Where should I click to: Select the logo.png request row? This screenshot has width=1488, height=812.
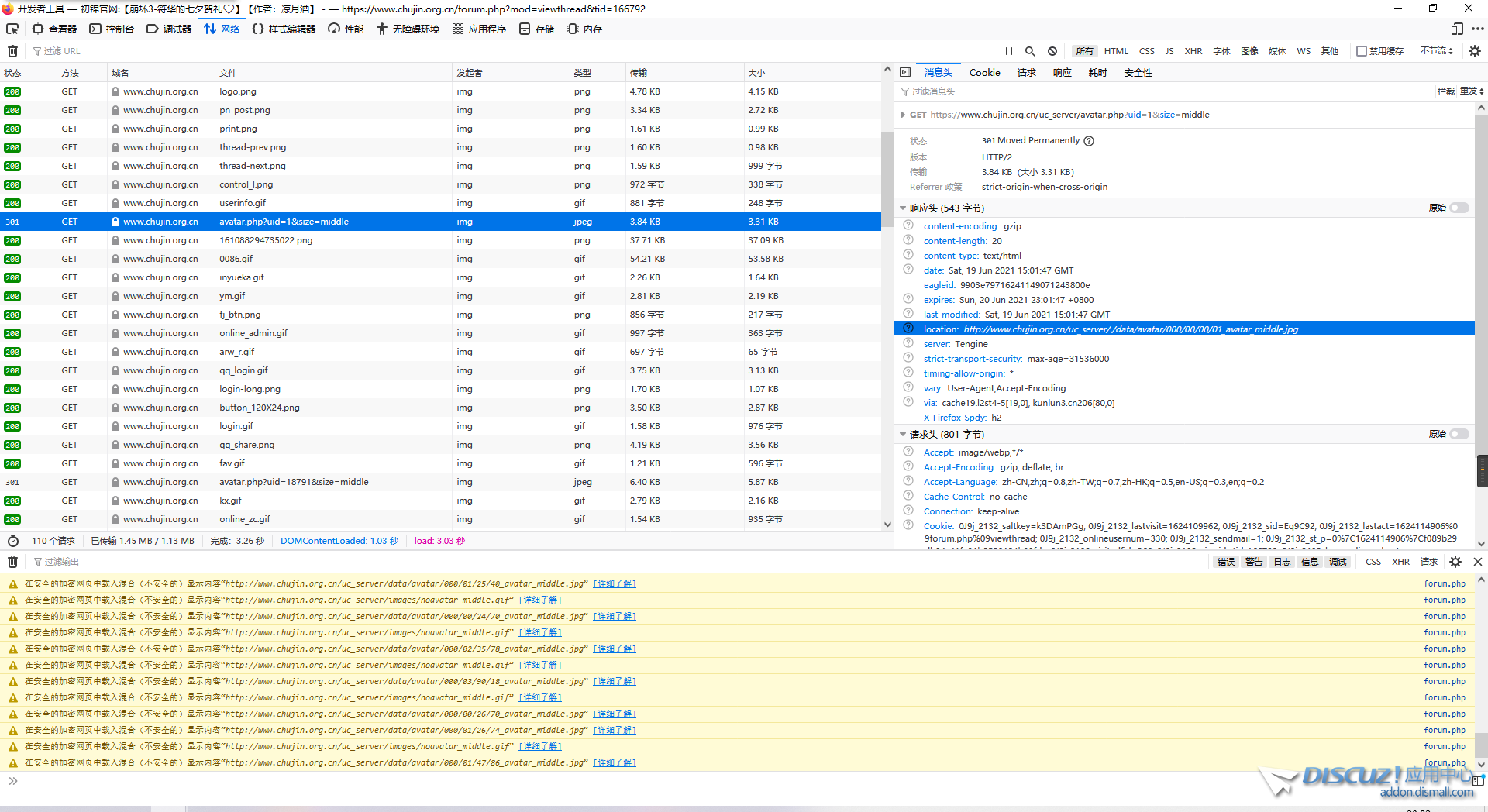pyautogui.click(x=440, y=91)
